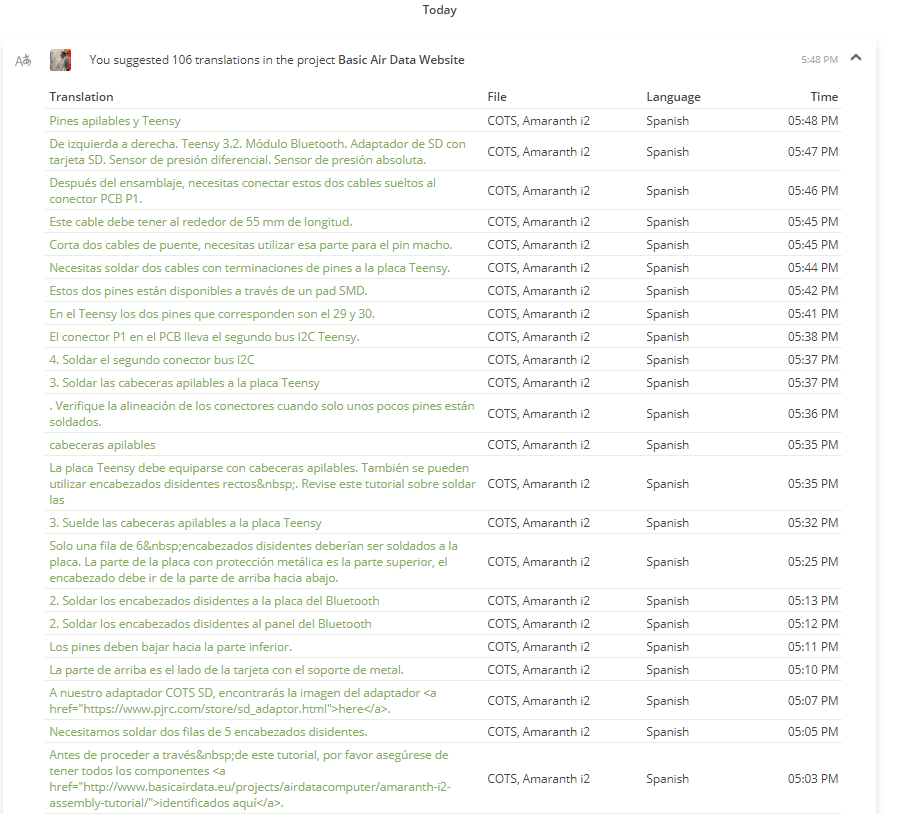Click the 05:46 PM time cell
Image resolution: width=909 pixels, height=814 pixels.
[x=813, y=191]
